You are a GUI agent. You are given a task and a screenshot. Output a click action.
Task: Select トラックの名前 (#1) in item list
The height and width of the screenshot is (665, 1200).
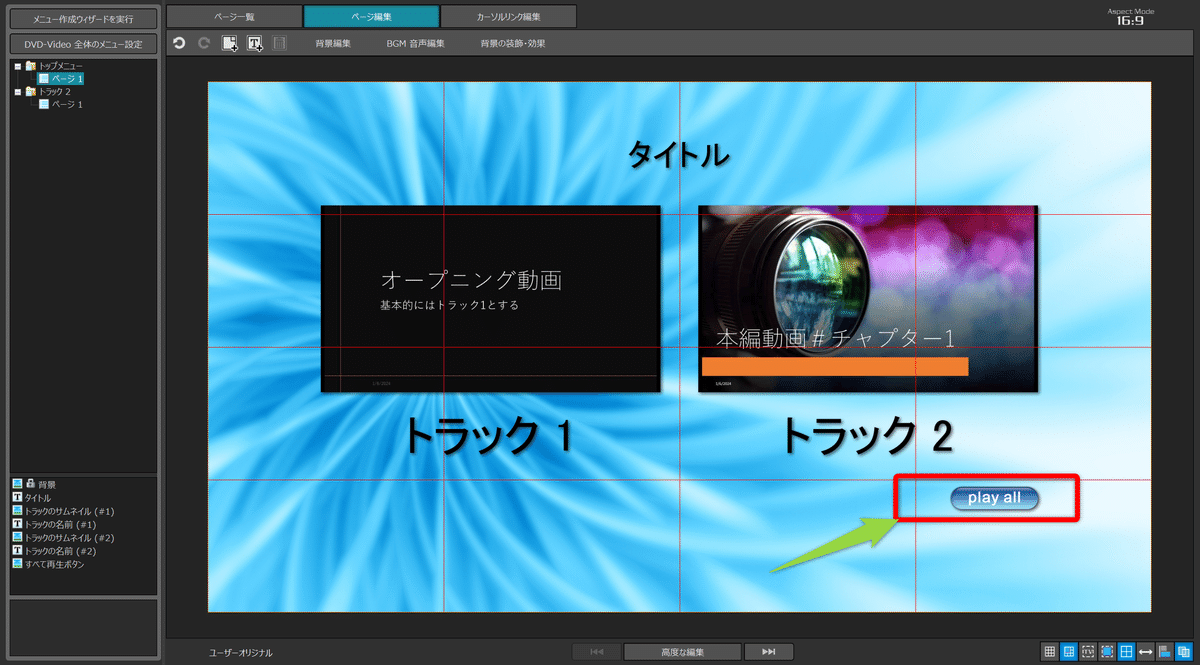click(54, 524)
